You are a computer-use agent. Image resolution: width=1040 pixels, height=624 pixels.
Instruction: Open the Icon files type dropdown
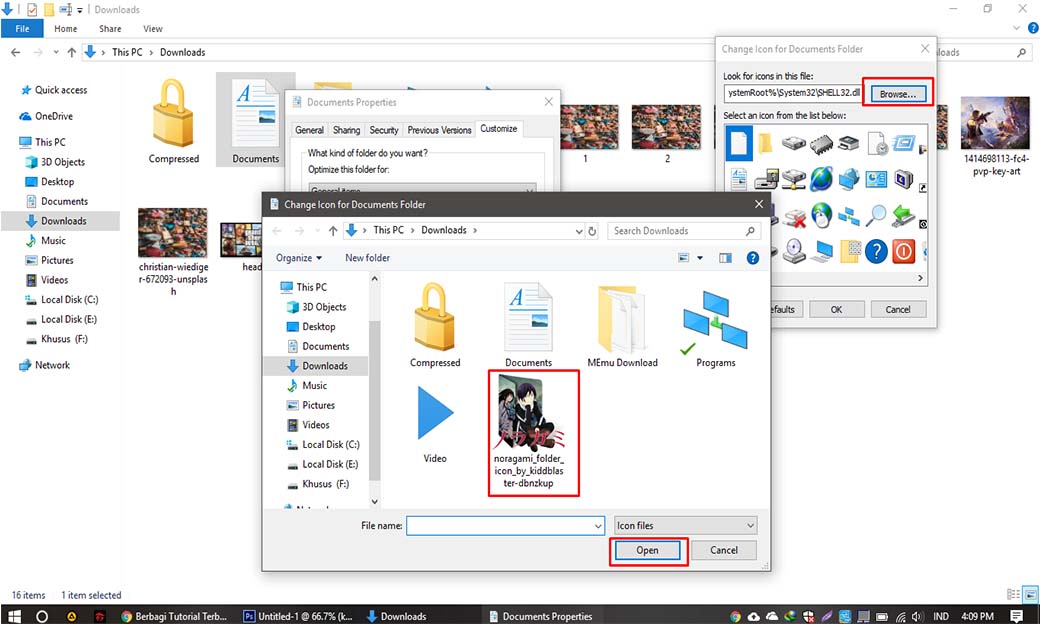tap(685, 526)
